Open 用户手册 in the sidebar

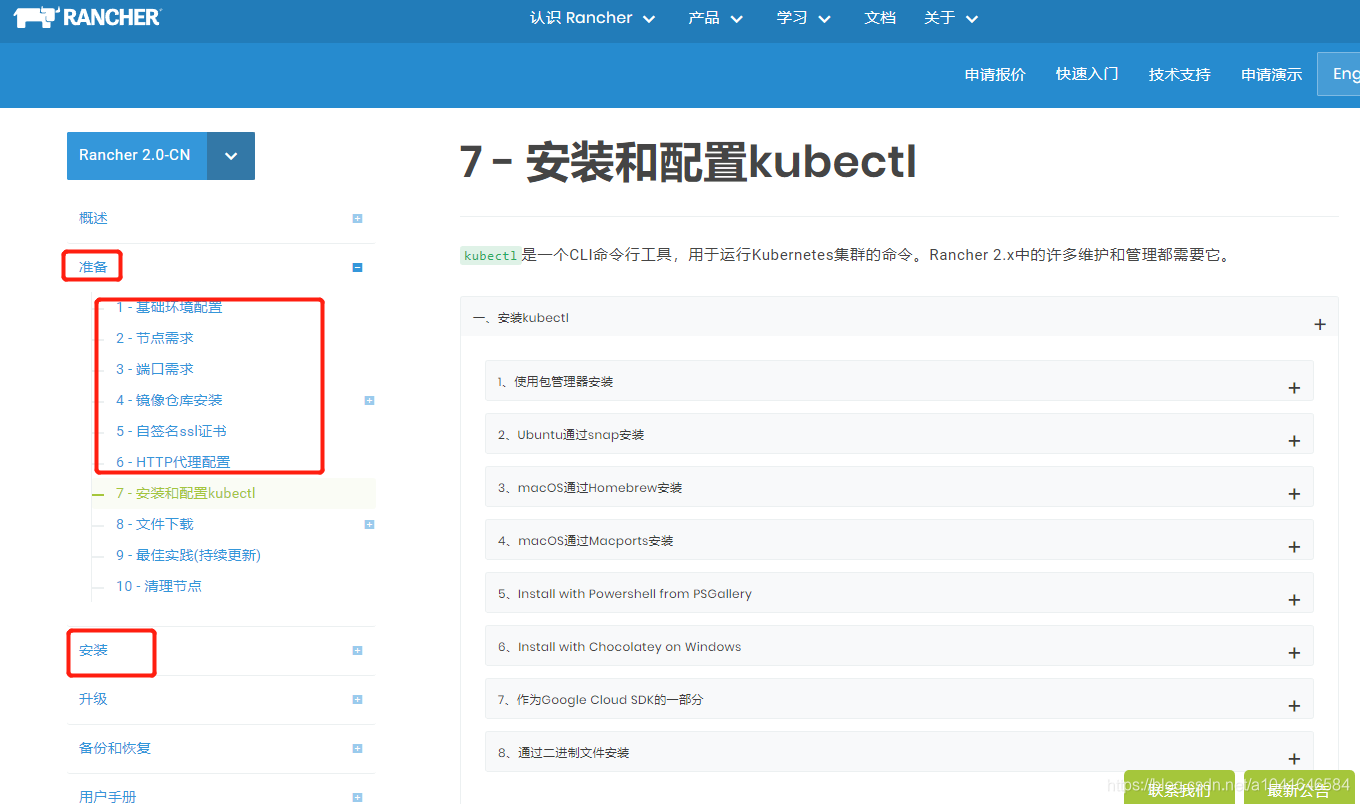pos(108,796)
